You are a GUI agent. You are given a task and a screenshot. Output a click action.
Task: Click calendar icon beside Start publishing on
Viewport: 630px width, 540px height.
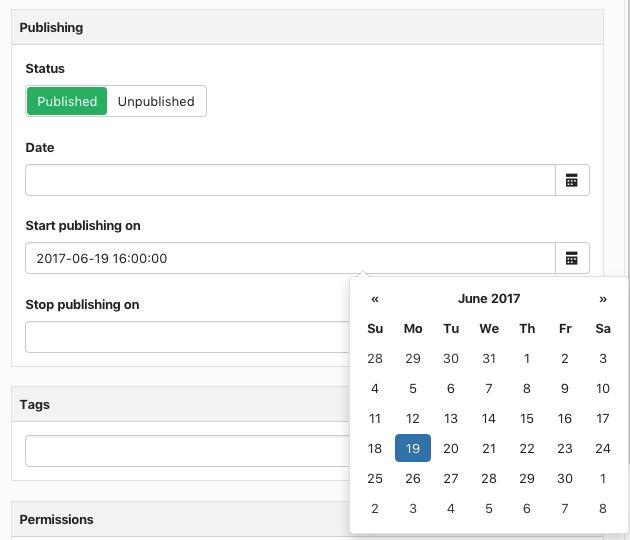pos(572,258)
